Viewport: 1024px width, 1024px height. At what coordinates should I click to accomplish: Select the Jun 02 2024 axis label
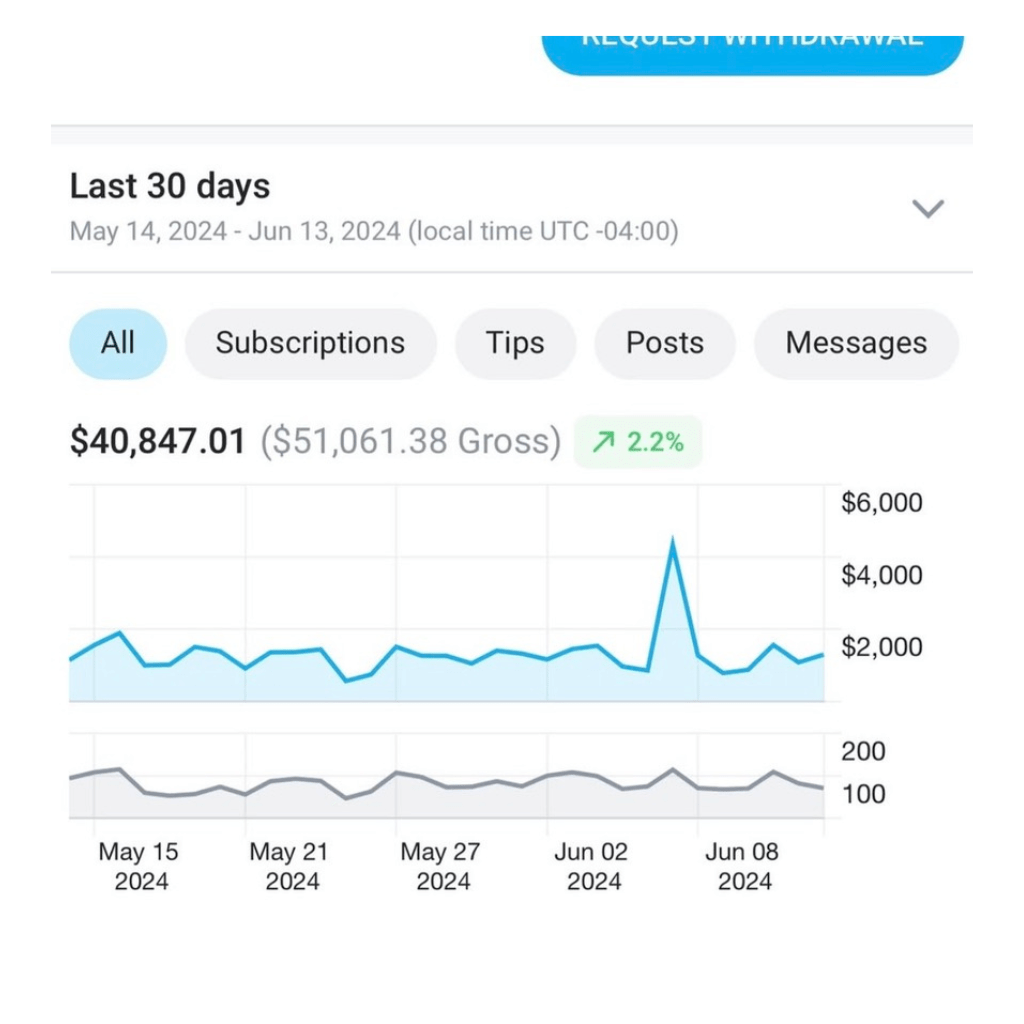click(x=591, y=866)
